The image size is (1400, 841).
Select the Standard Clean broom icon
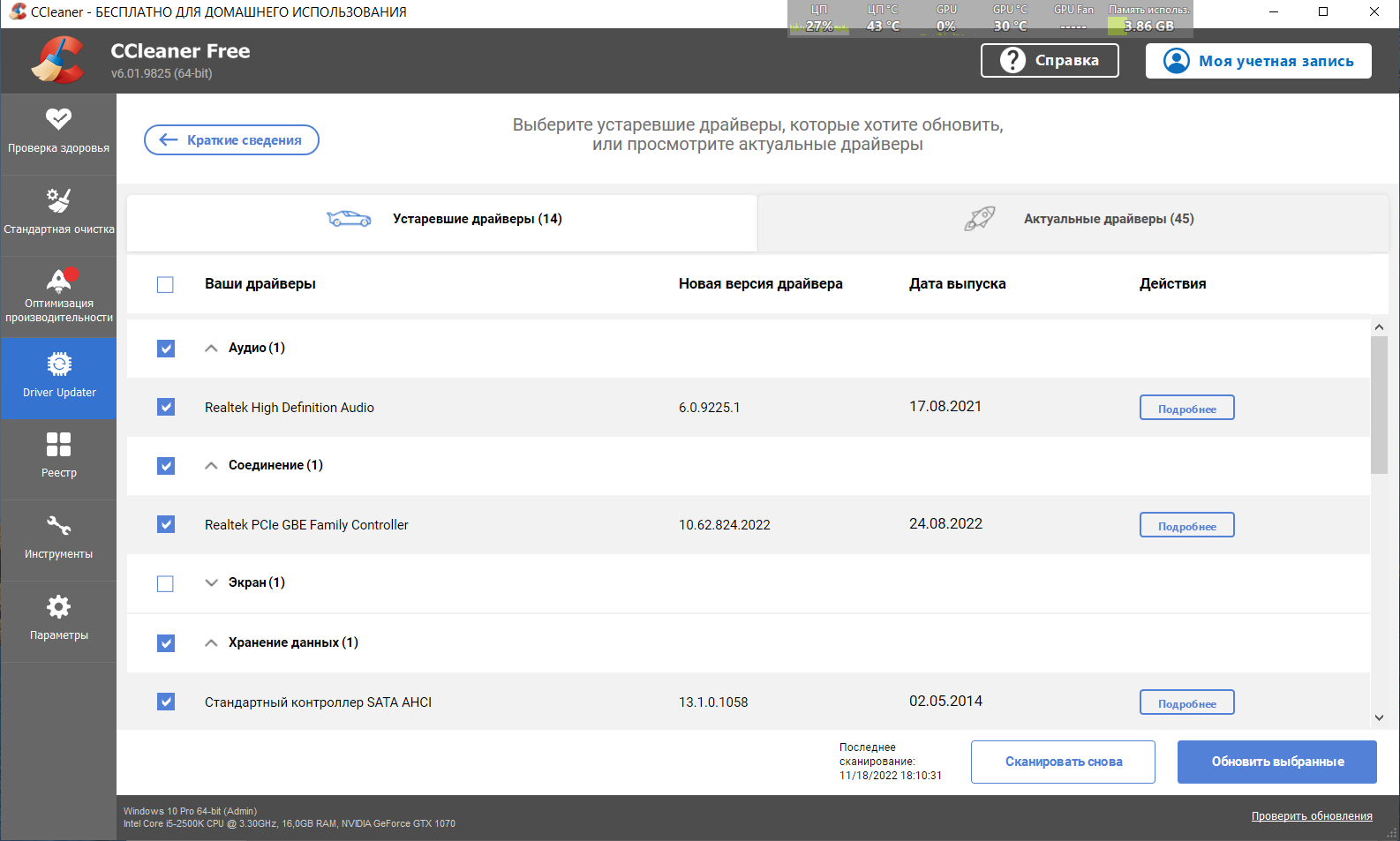(59, 200)
